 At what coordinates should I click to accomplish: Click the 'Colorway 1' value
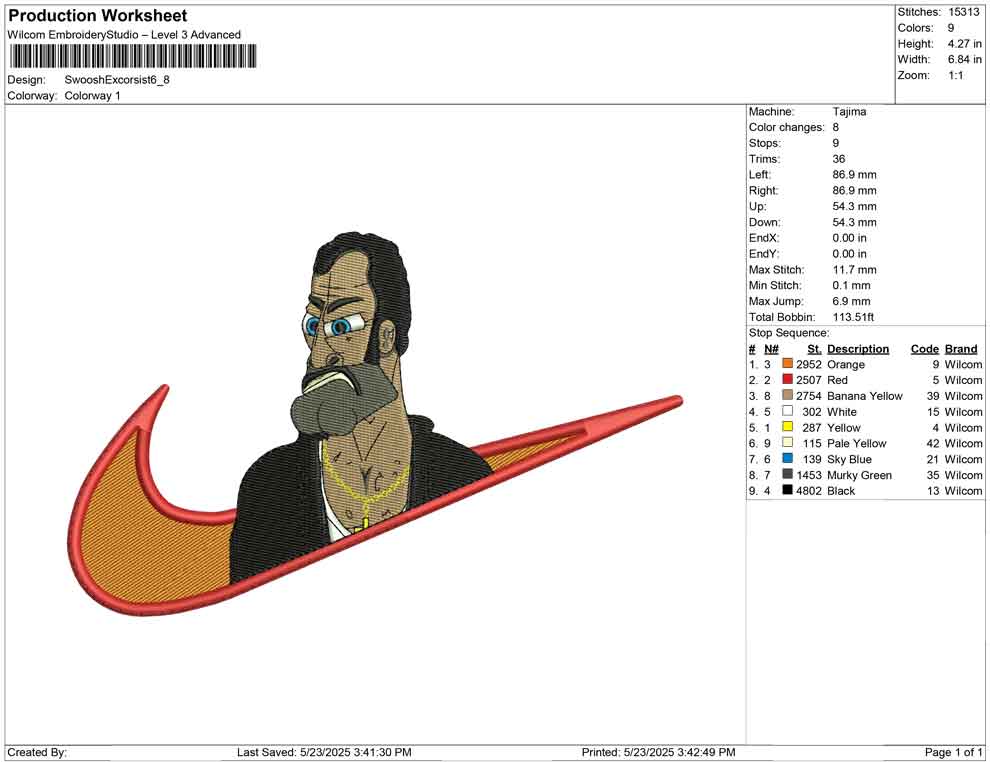(x=92, y=95)
